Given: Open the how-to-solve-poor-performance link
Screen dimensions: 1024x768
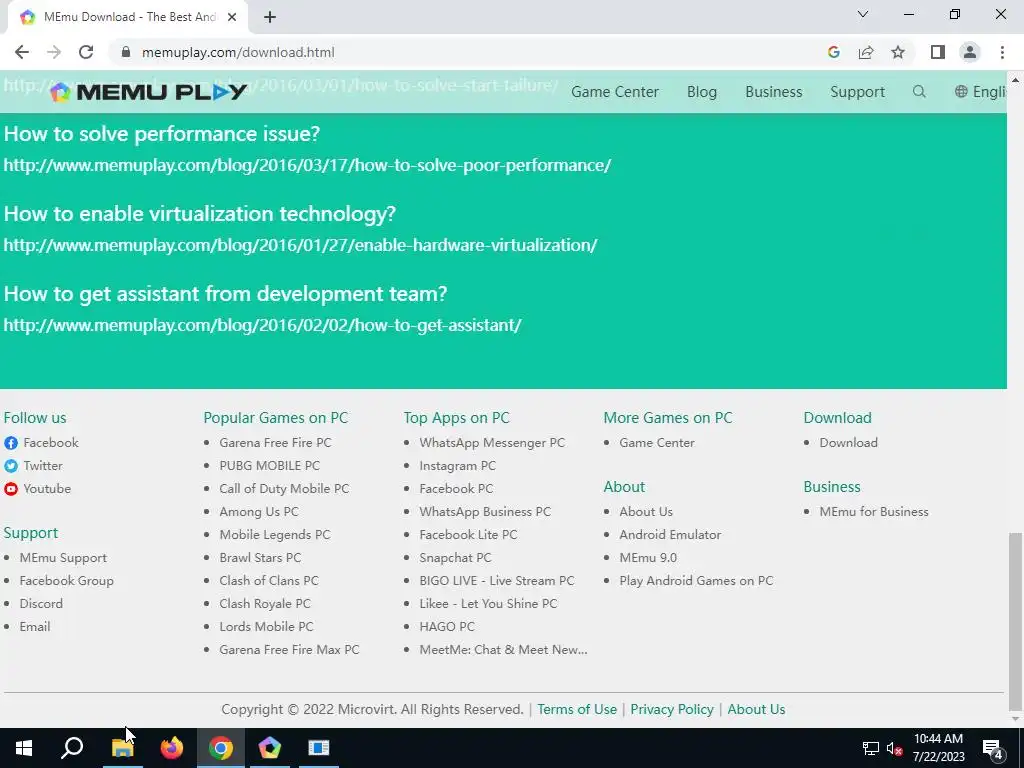Looking at the screenshot, I should coord(307,165).
